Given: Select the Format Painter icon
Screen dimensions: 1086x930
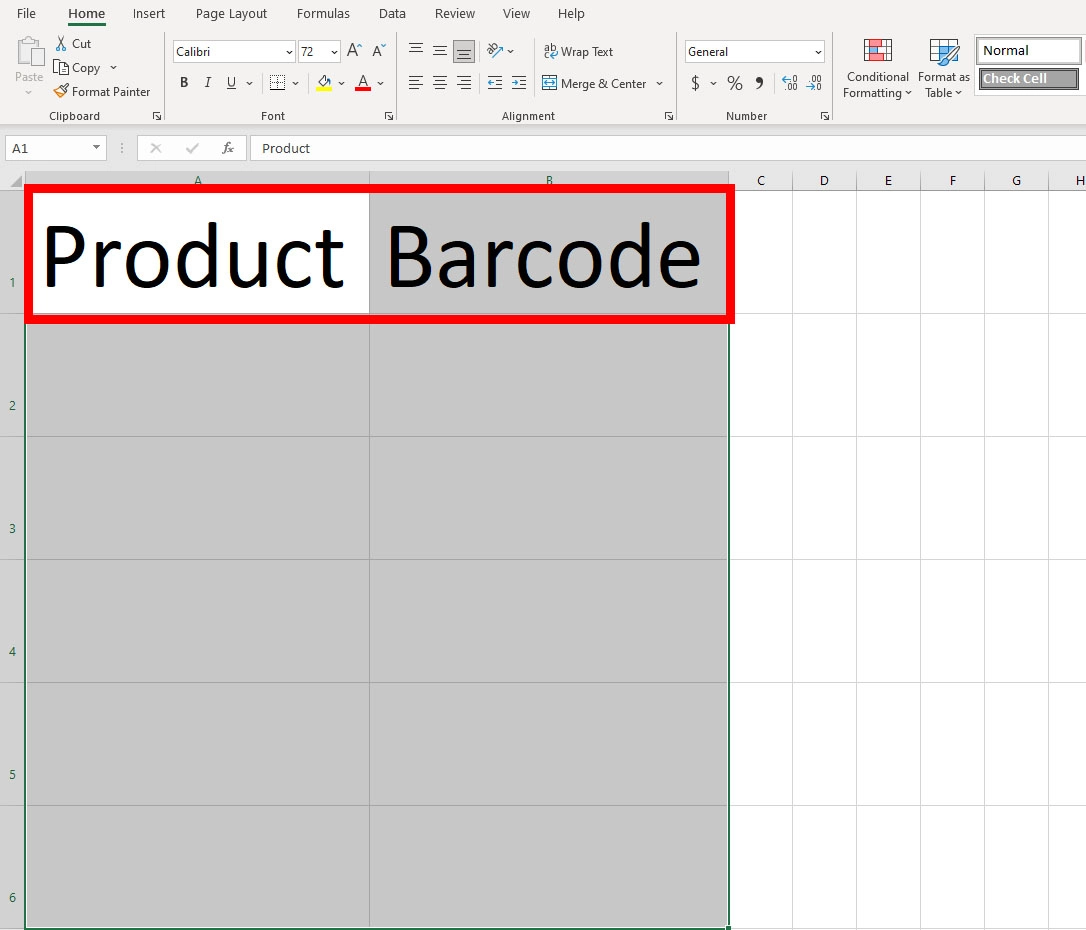Looking at the screenshot, I should click(x=103, y=91).
